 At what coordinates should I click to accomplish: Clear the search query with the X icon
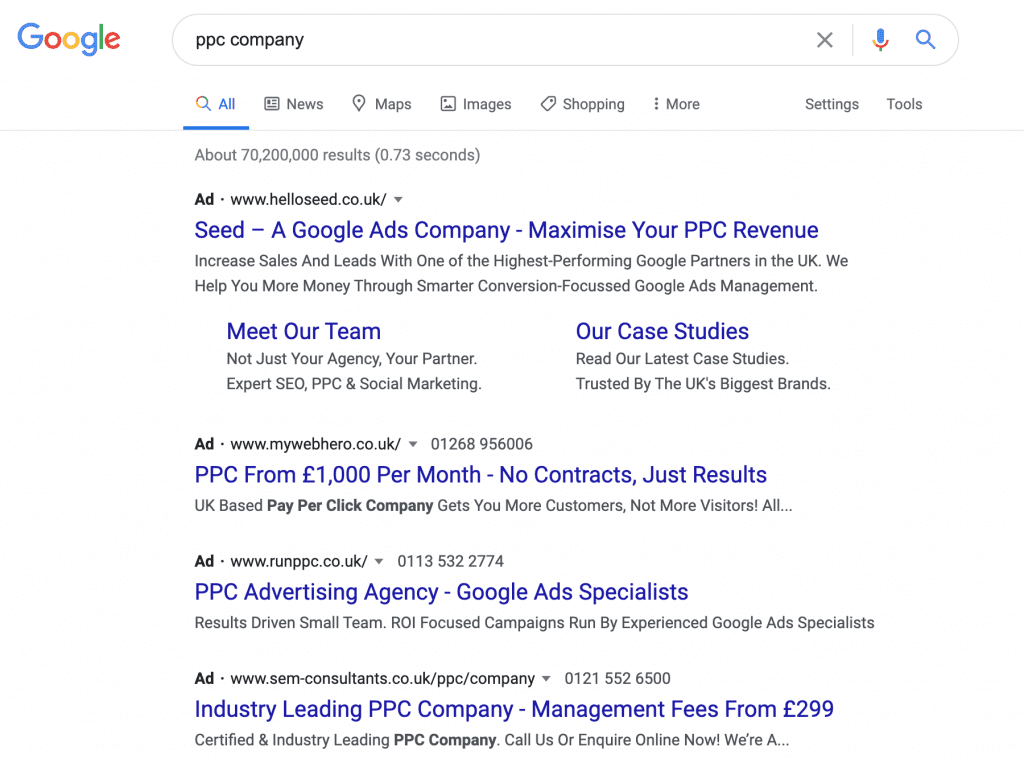click(x=825, y=40)
